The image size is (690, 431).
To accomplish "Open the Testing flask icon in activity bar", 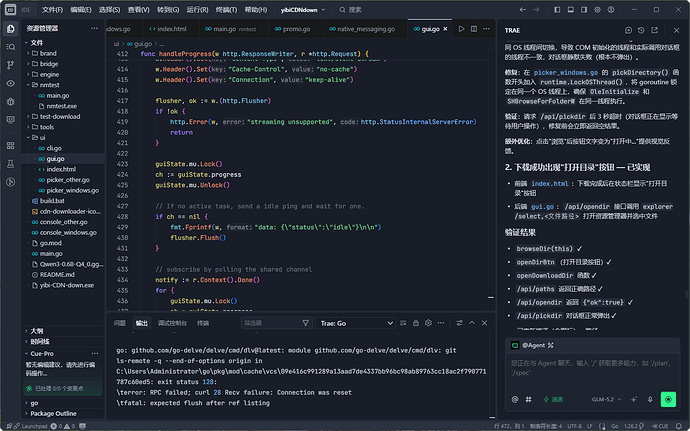I will tap(11, 164).
